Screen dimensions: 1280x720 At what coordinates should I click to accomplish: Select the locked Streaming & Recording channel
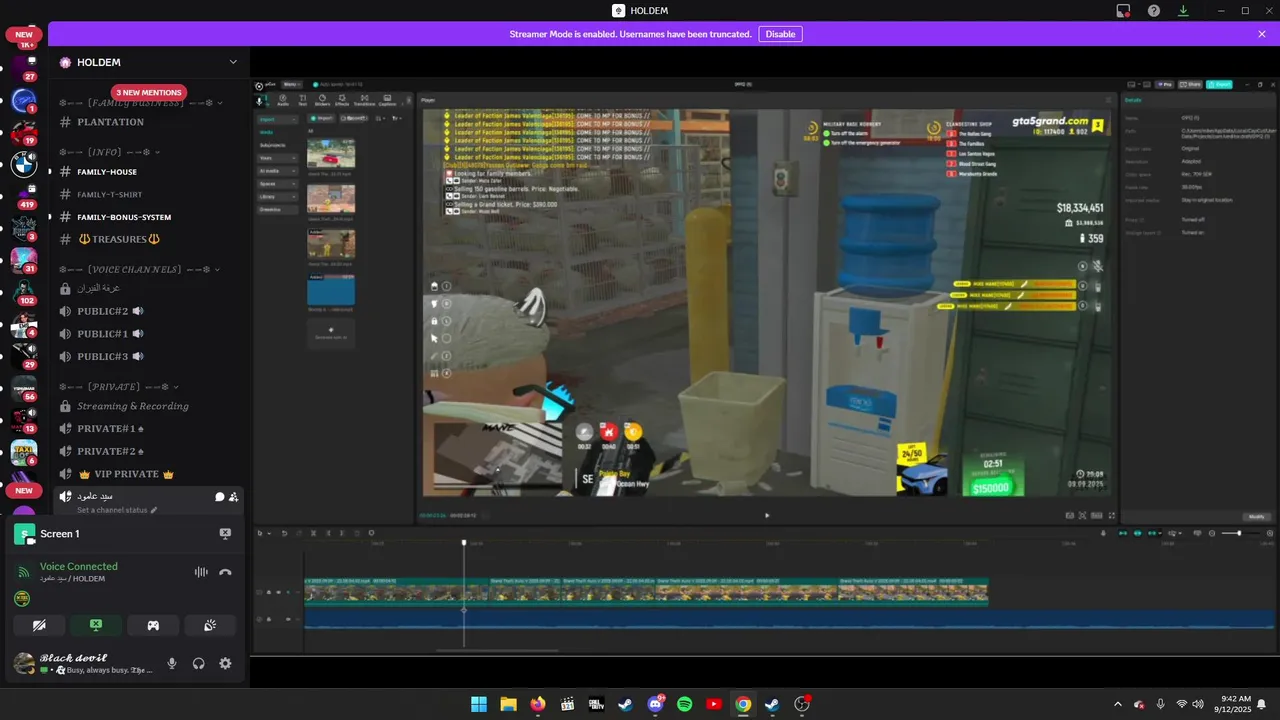click(x=146, y=406)
